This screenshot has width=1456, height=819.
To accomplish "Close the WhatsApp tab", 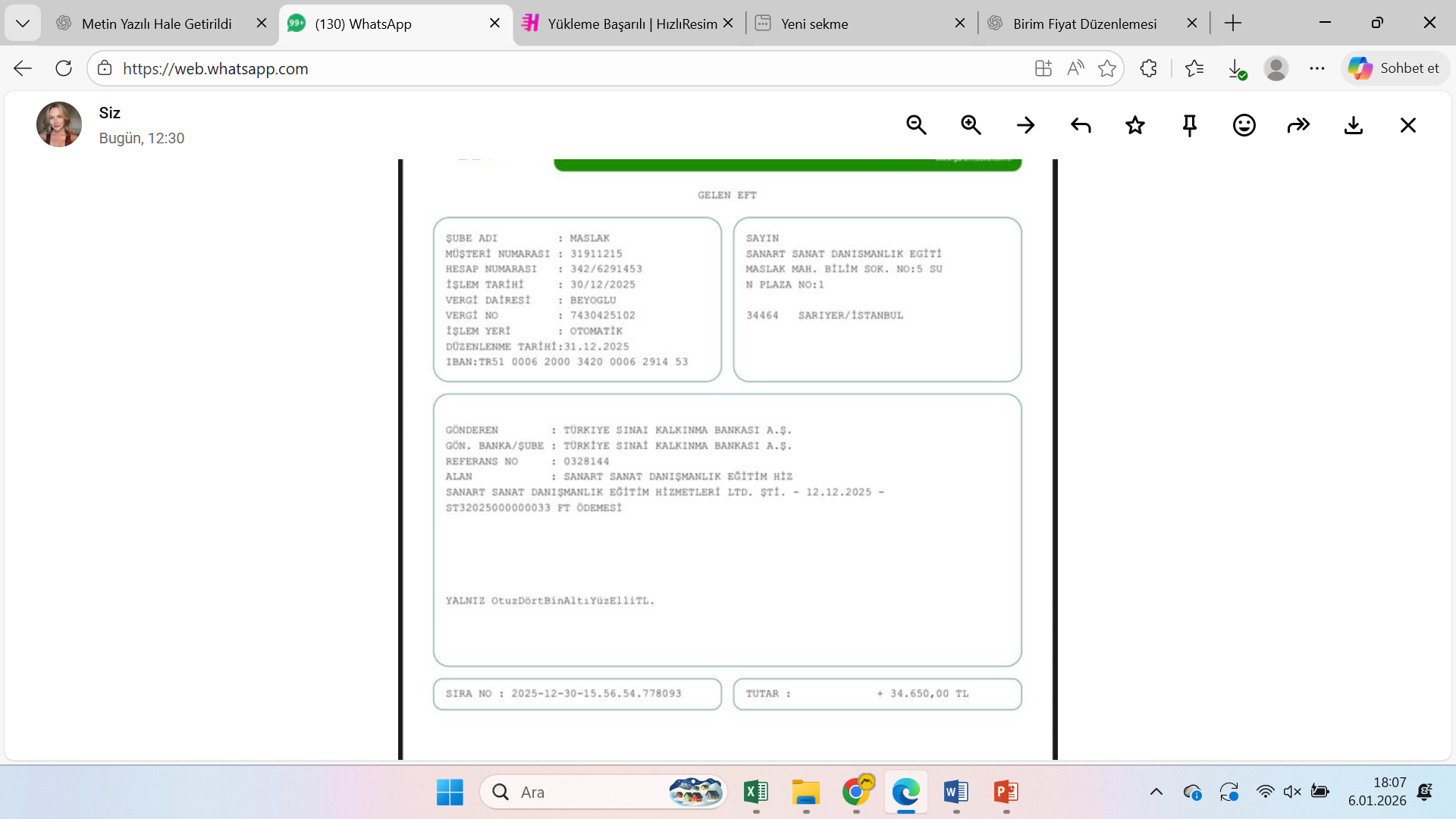I will tap(495, 24).
